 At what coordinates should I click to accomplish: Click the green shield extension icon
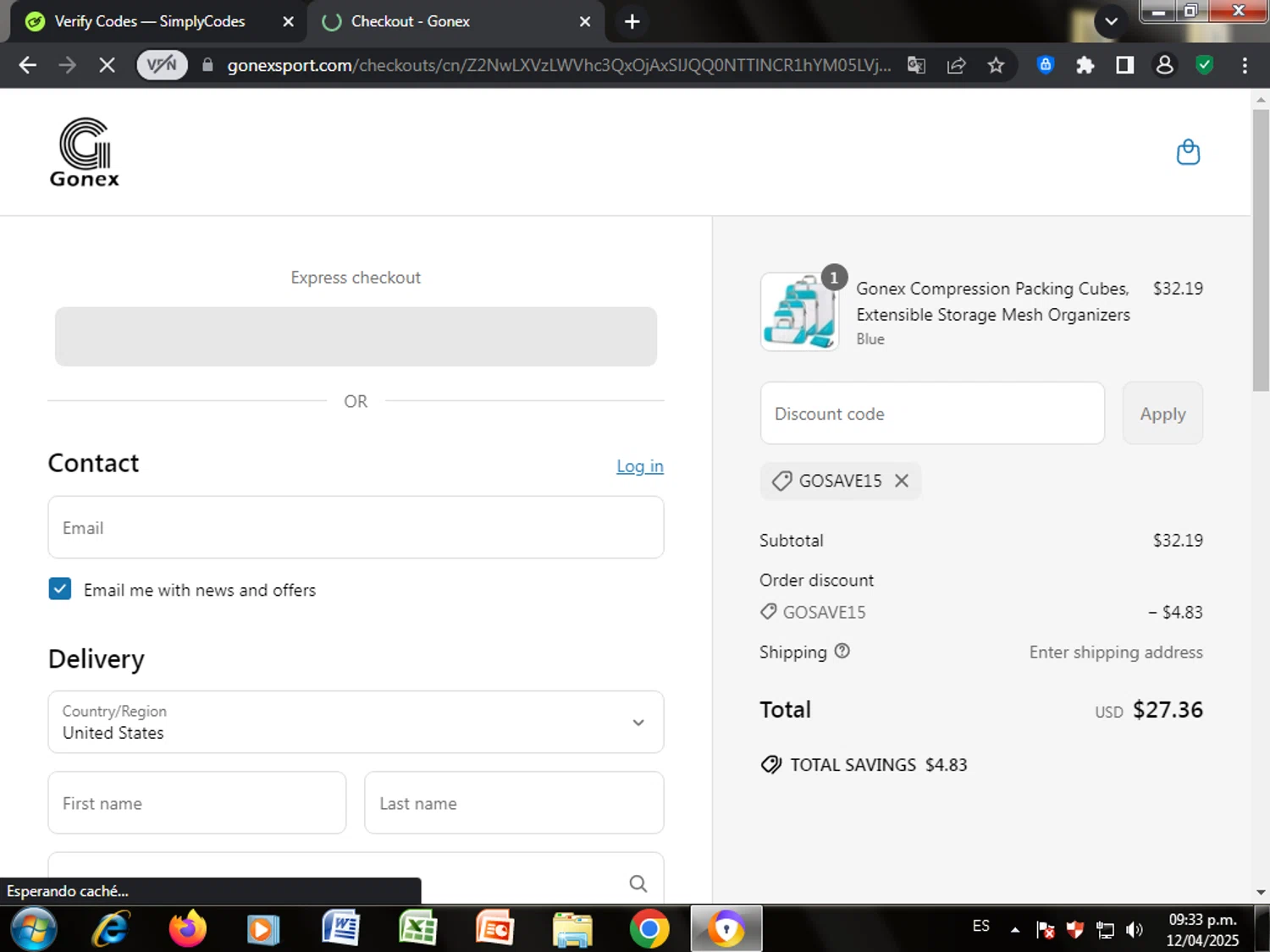pos(1204,65)
